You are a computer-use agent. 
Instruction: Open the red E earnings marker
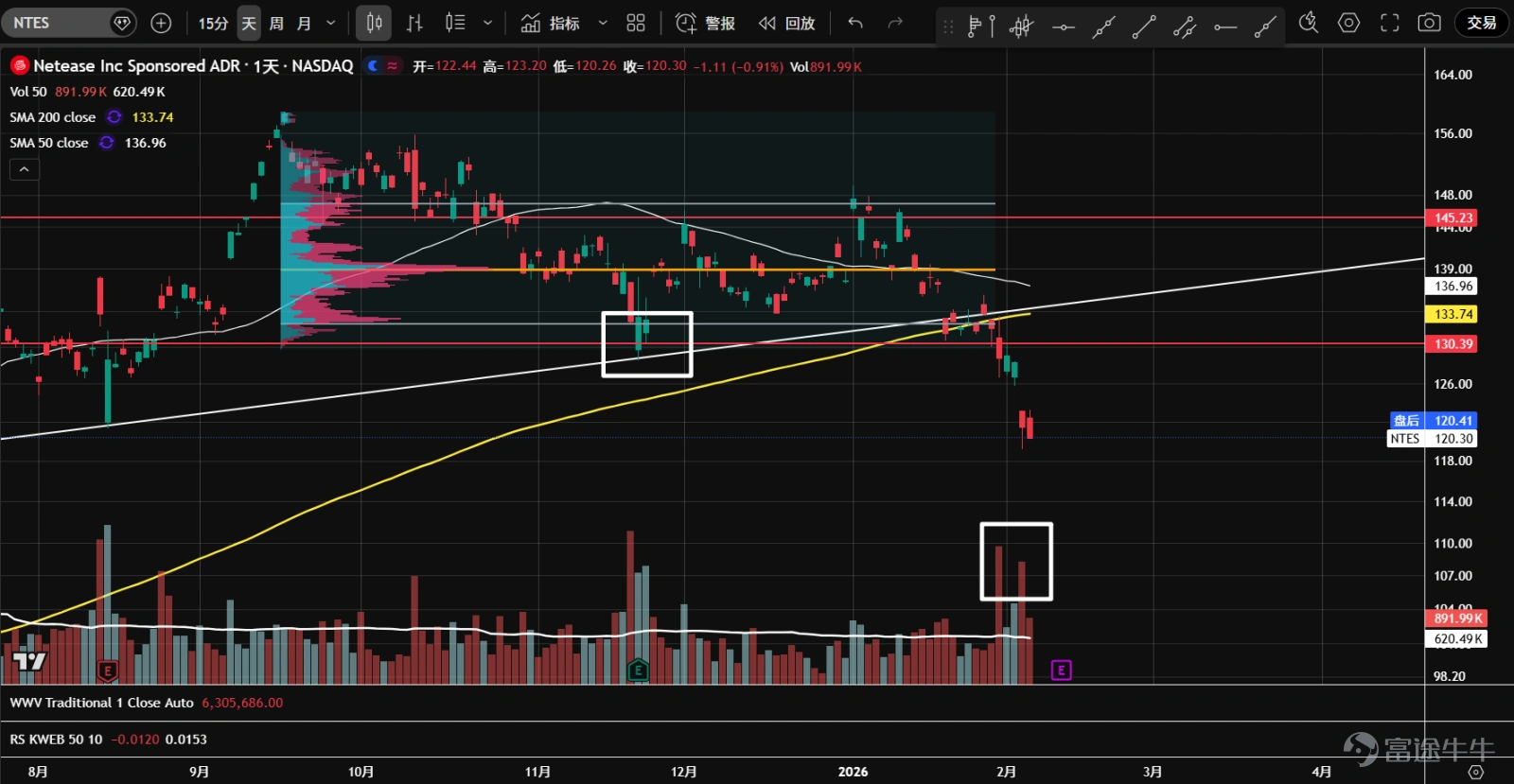(108, 671)
